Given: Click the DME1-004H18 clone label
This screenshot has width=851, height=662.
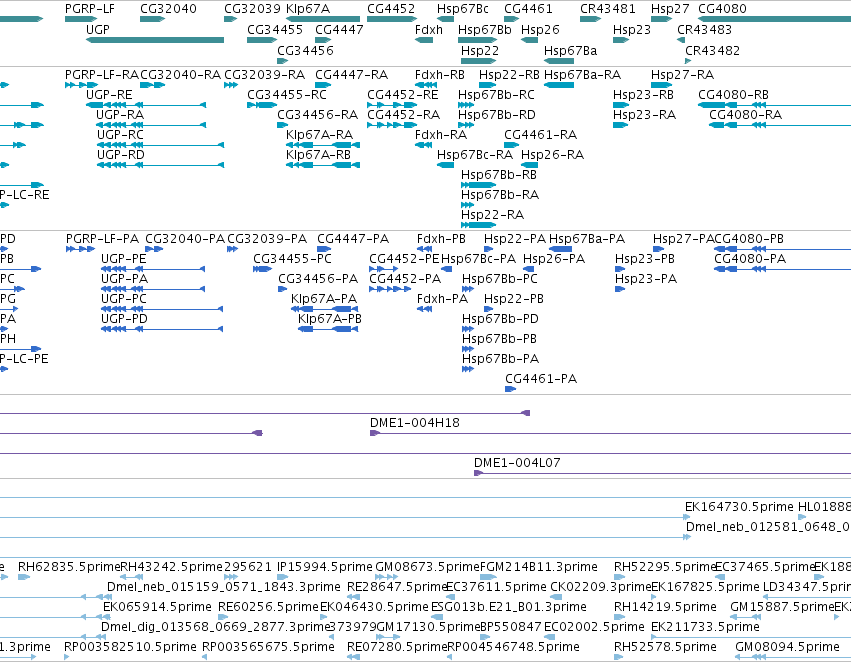Looking at the screenshot, I should [x=415, y=423].
